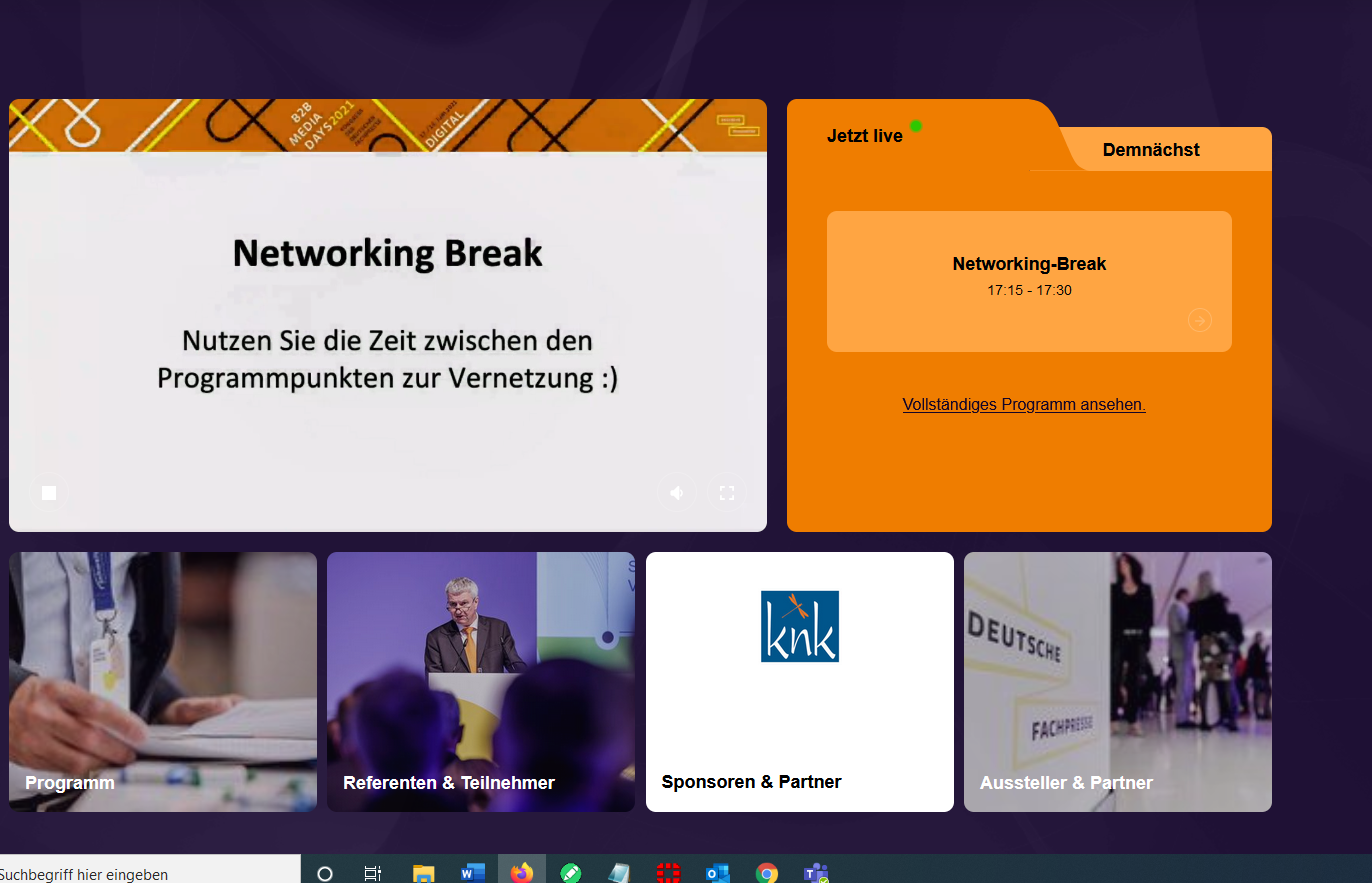Launch File Explorer from the taskbar

click(x=423, y=874)
